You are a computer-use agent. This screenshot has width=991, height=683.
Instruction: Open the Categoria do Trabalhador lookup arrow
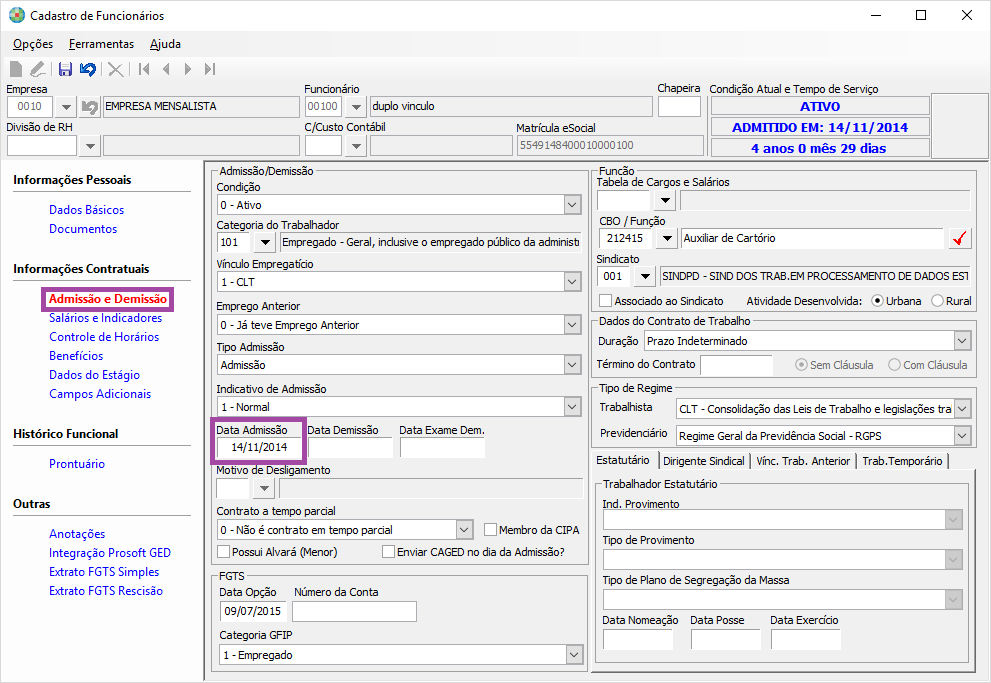[x=265, y=242]
